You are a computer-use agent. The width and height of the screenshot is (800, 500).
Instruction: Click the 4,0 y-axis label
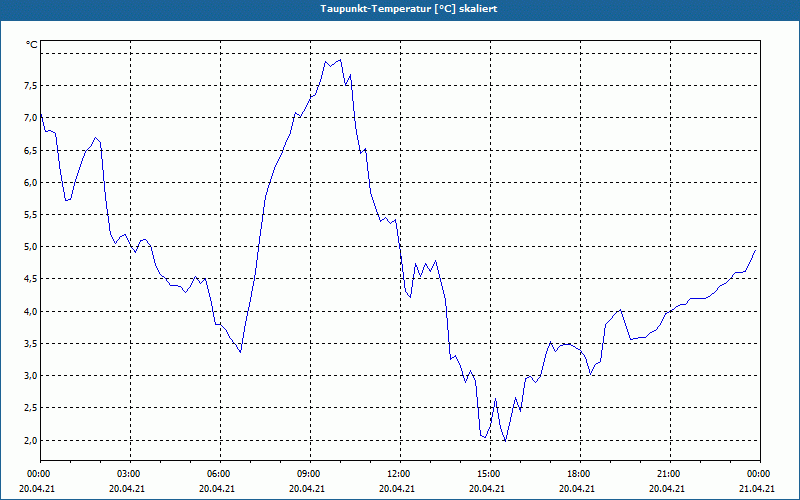(30, 311)
